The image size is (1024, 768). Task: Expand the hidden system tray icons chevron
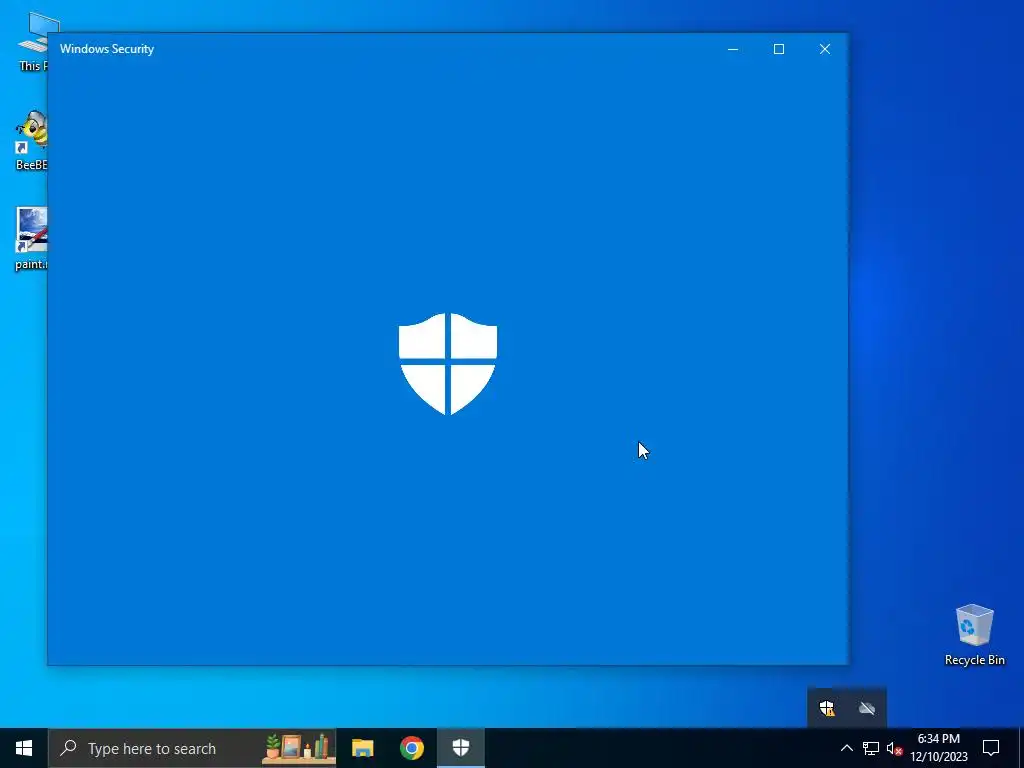pyautogui.click(x=846, y=748)
